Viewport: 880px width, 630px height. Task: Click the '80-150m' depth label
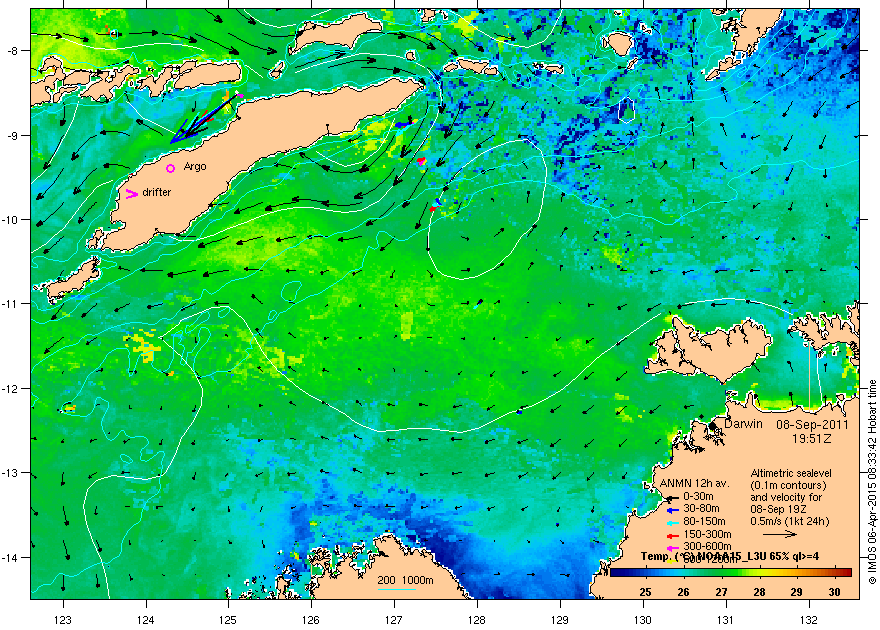[704, 522]
